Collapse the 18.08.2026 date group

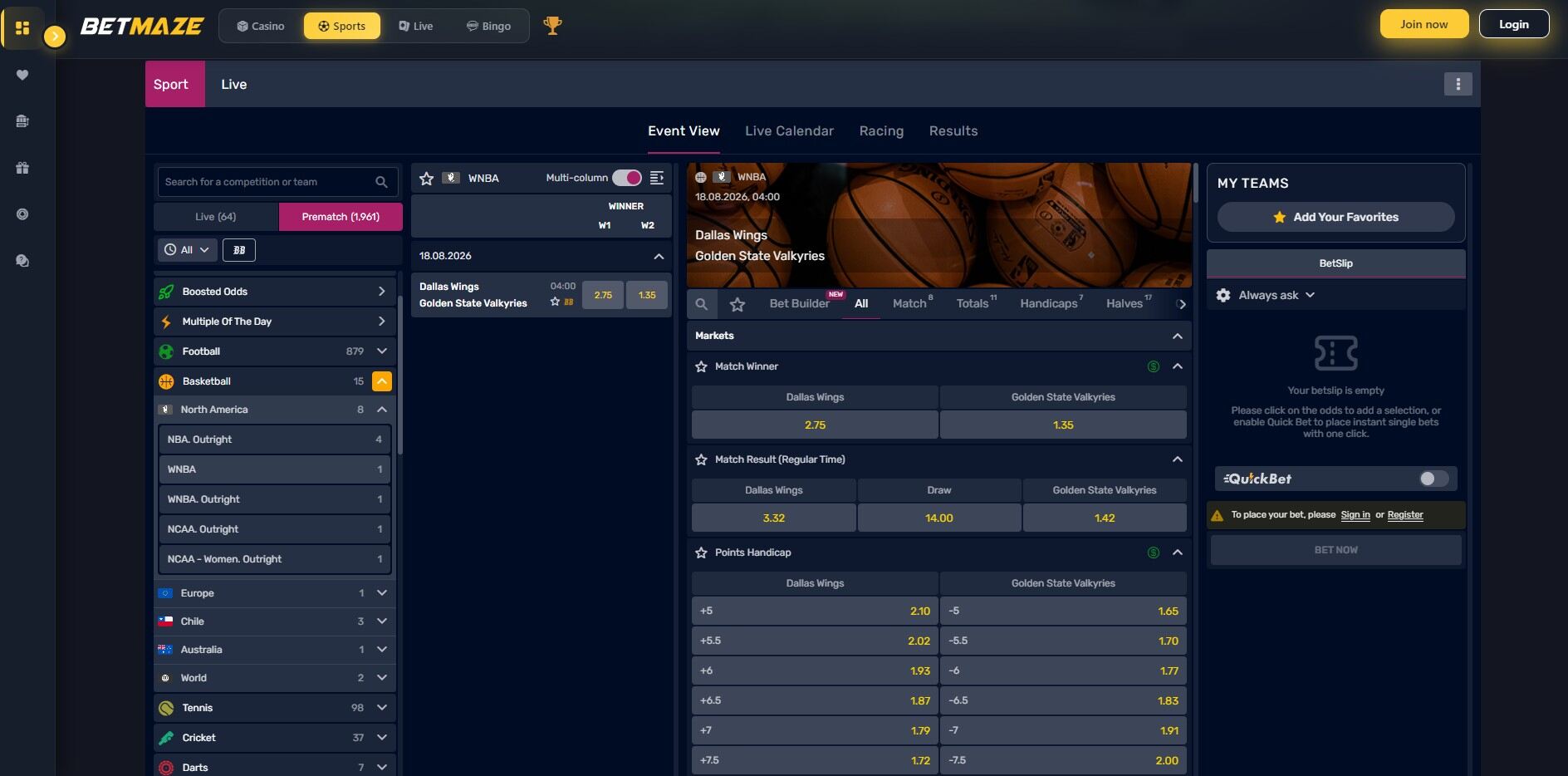point(659,256)
